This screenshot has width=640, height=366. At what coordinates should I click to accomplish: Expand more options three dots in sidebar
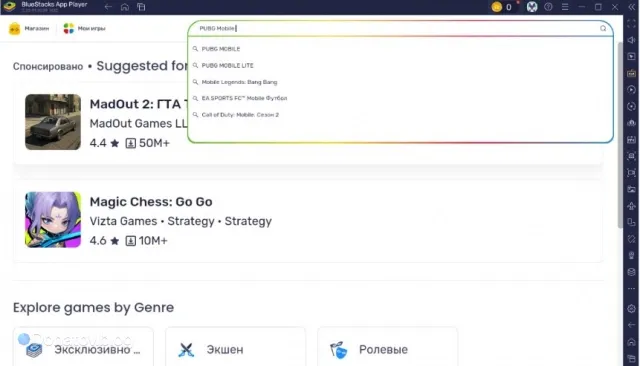point(631,289)
